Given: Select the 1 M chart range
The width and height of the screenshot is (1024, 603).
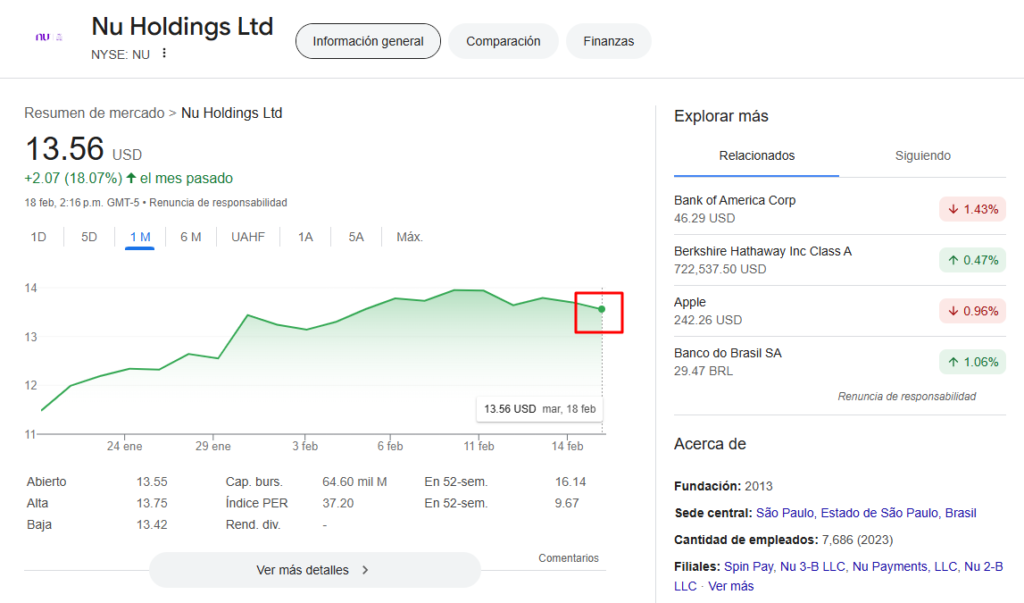Looking at the screenshot, I should 140,237.
